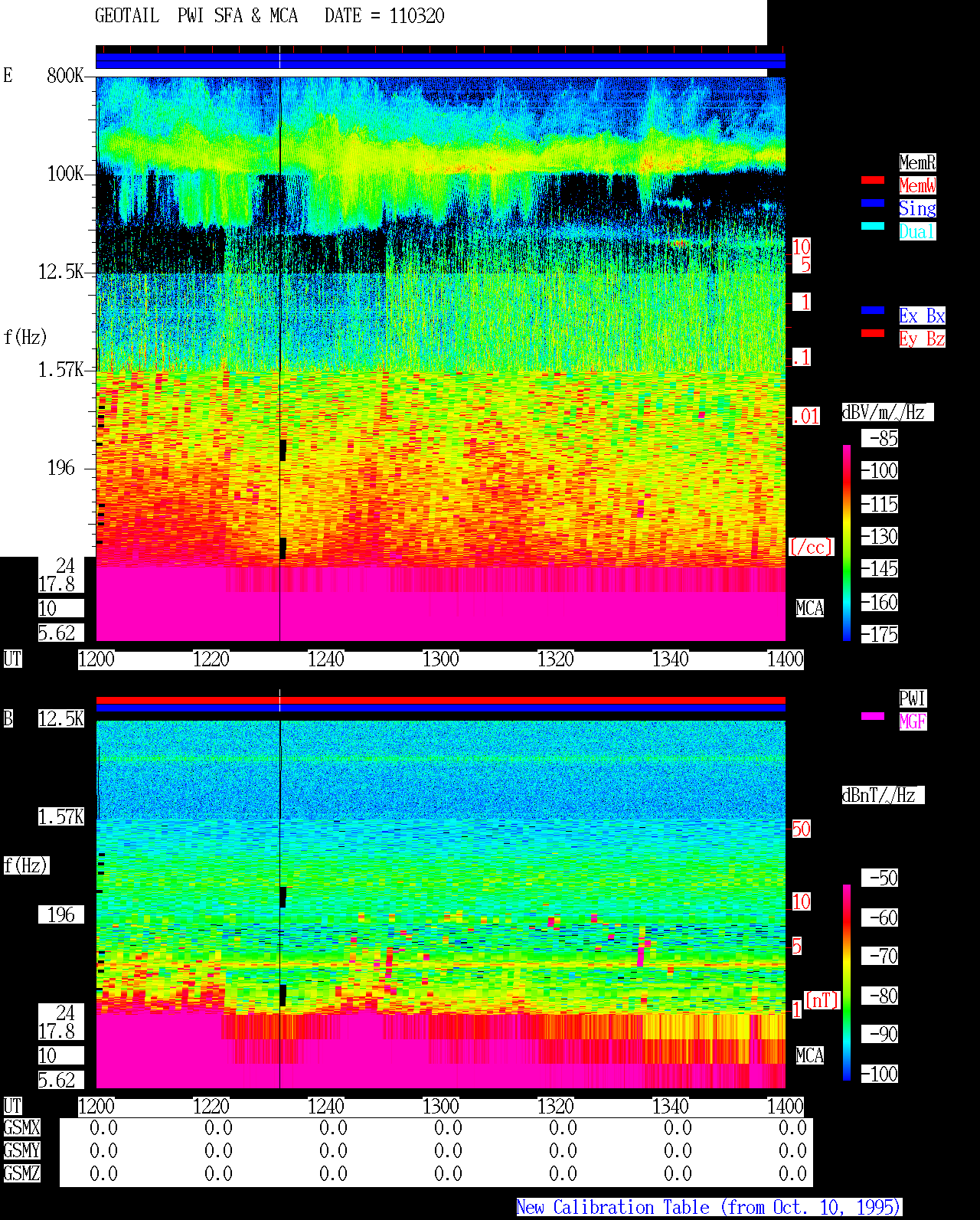Click the -80 value on the magnetic color scale
Viewport: 980px width, 1220px height.
point(880,996)
